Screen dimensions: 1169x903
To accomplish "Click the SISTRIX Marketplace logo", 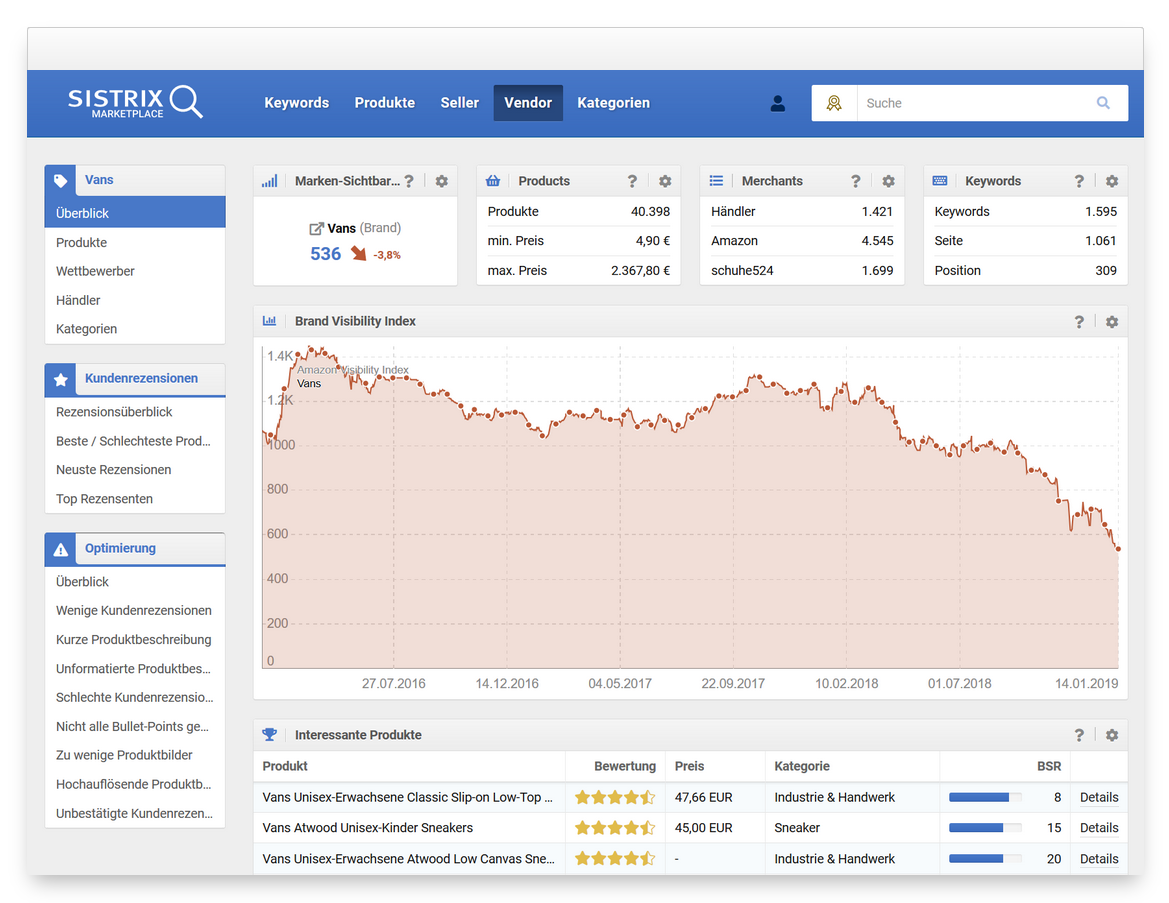I will tap(135, 102).
